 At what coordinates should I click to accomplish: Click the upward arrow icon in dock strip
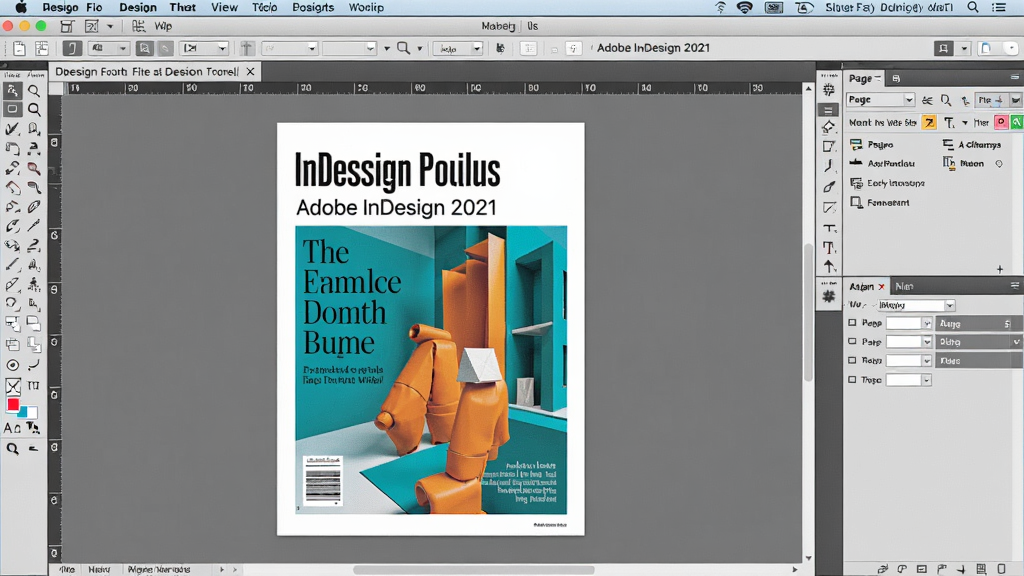click(829, 266)
